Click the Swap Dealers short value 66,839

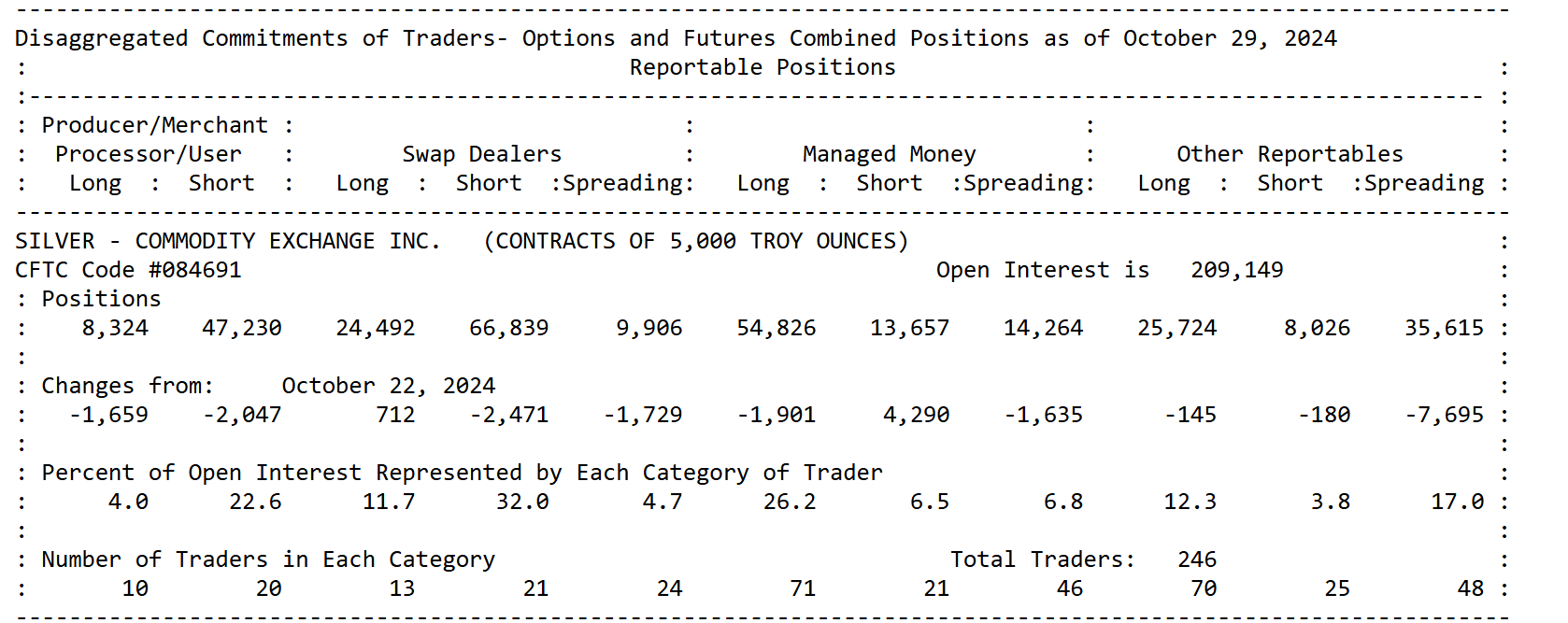[508, 328]
